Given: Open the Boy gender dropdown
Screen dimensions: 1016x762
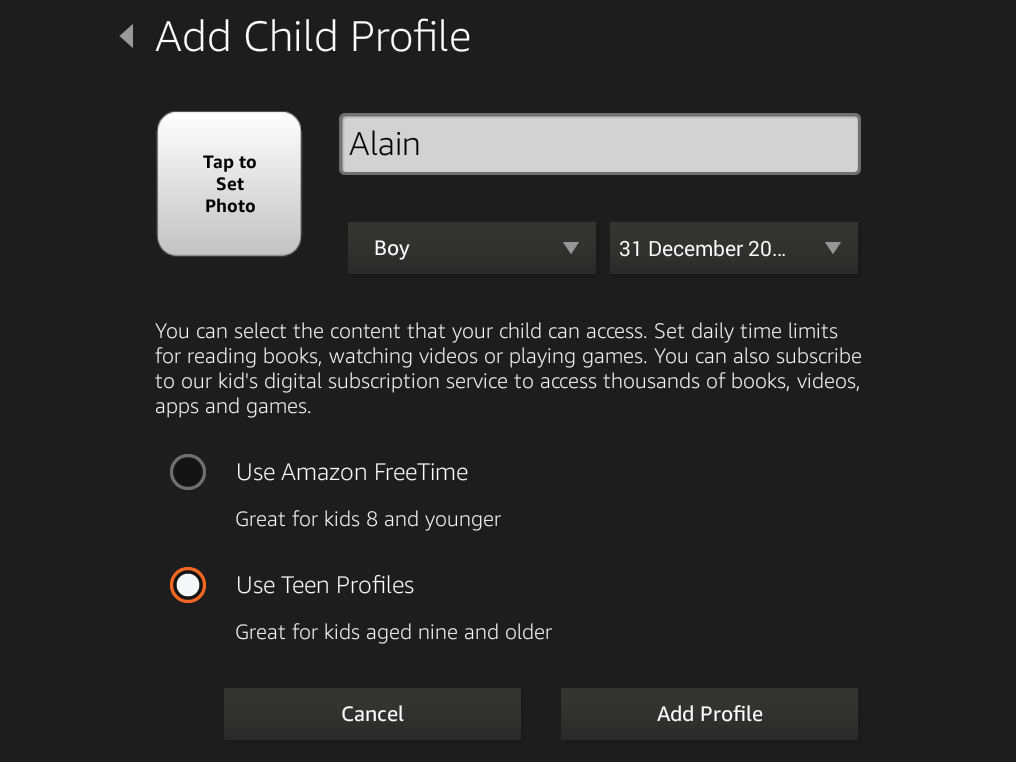Looking at the screenshot, I should (x=471, y=248).
